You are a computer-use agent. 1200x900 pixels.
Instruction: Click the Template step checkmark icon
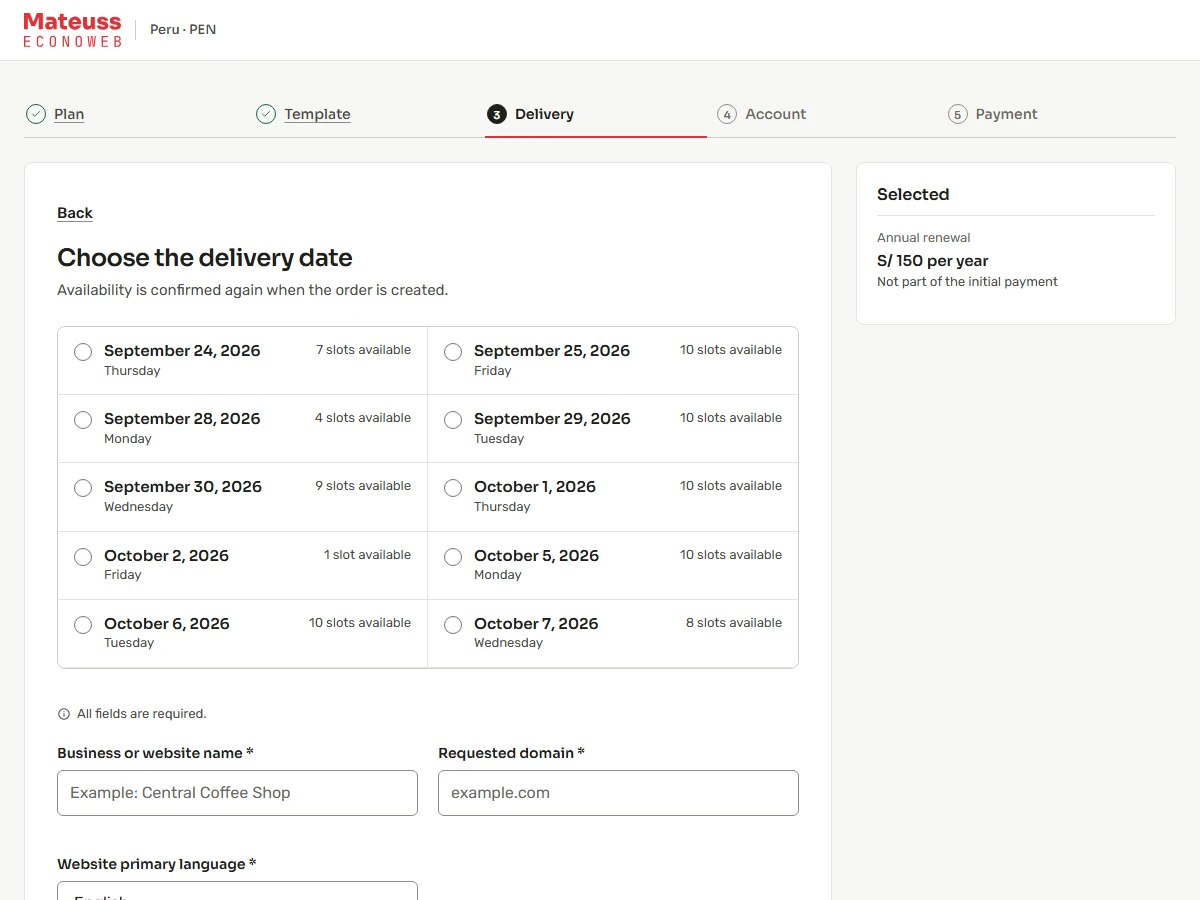[x=266, y=114]
